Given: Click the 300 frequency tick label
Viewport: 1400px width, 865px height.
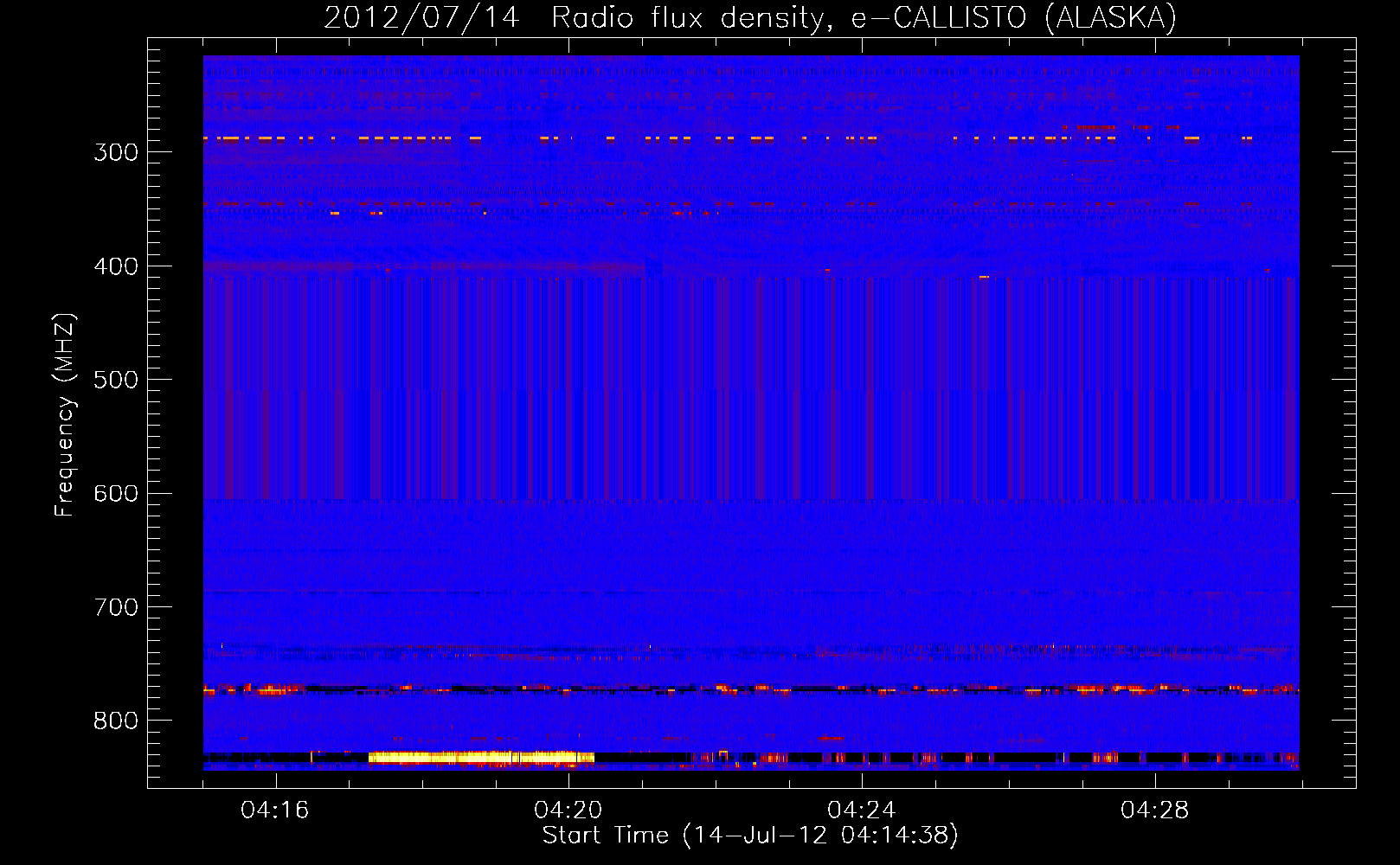Looking at the screenshot, I should coord(116,152).
